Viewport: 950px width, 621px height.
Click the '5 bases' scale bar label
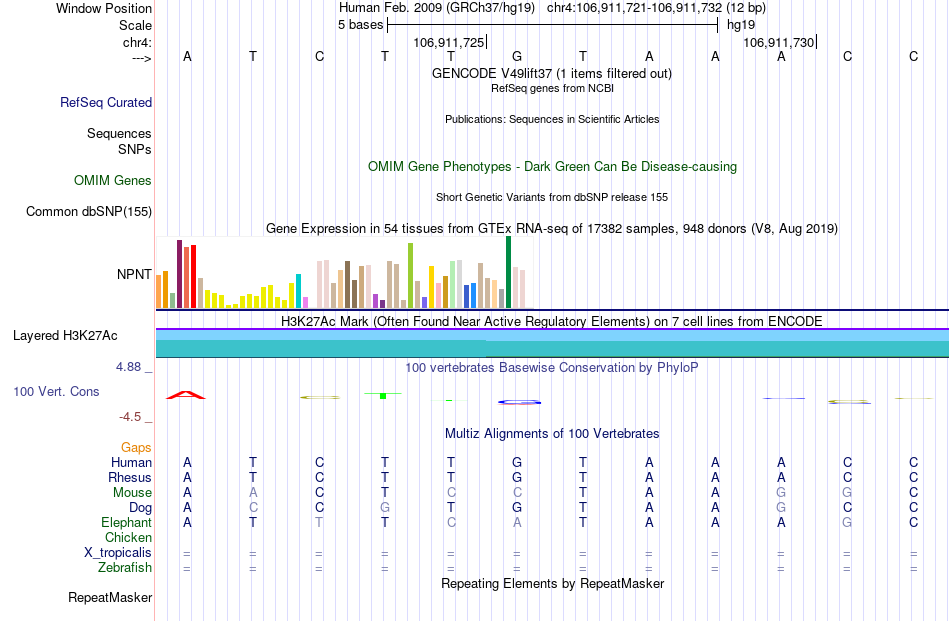coord(360,25)
